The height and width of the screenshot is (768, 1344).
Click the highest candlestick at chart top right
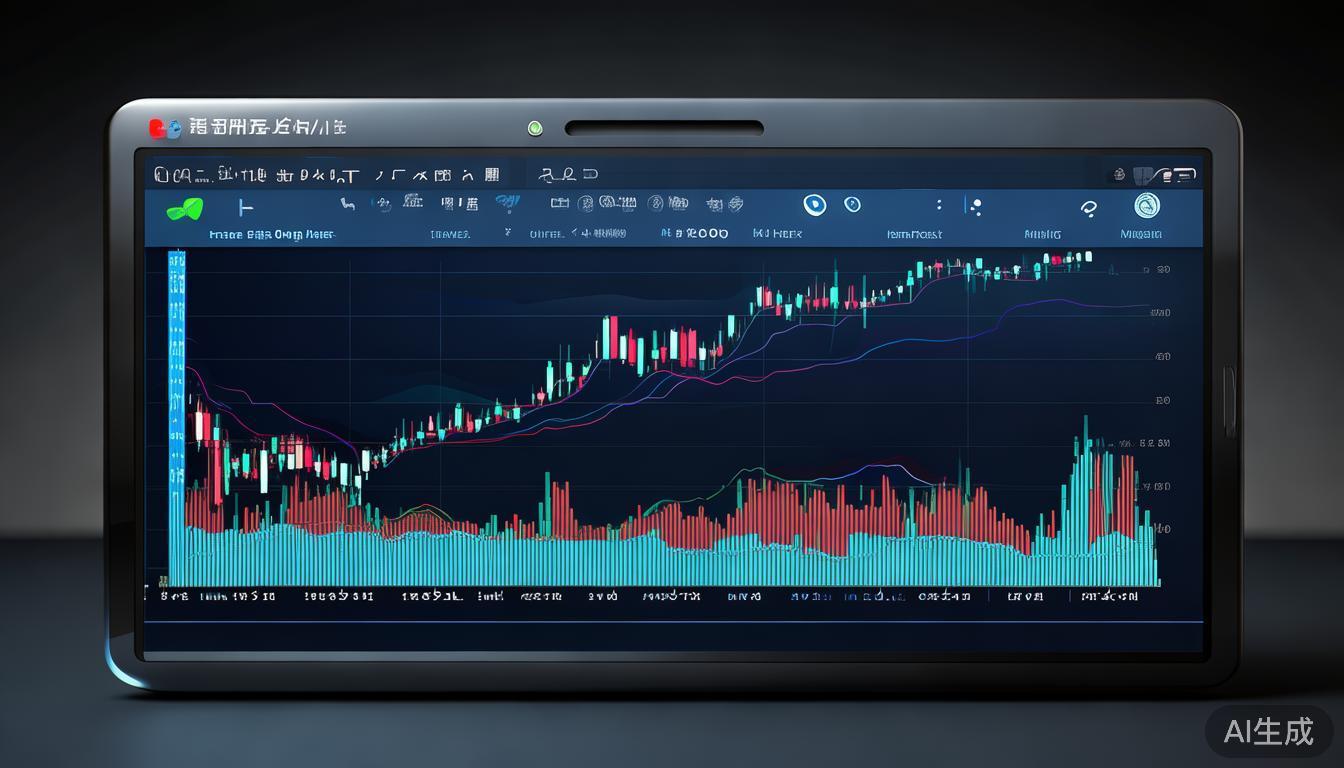pyautogui.click(x=1053, y=259)
